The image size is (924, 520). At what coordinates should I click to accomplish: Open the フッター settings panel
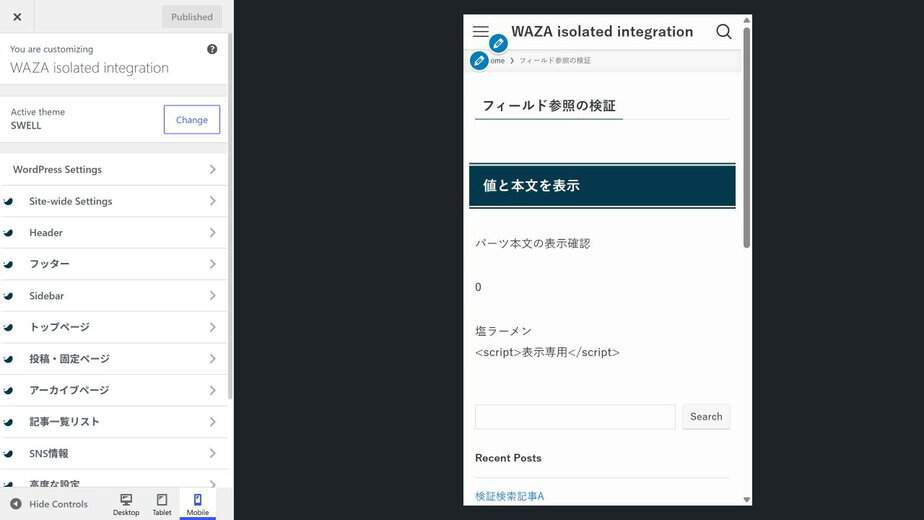(x=113, y=264)
